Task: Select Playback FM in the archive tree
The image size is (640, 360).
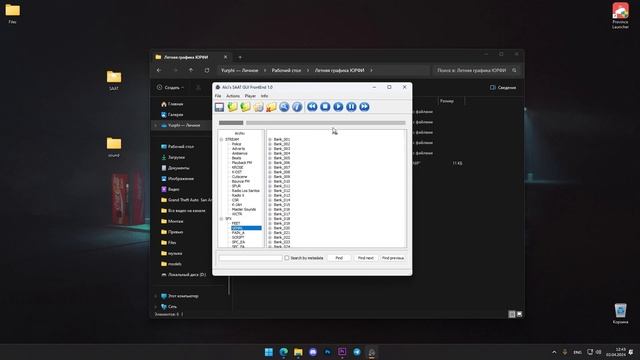Action: coord(242,162)
